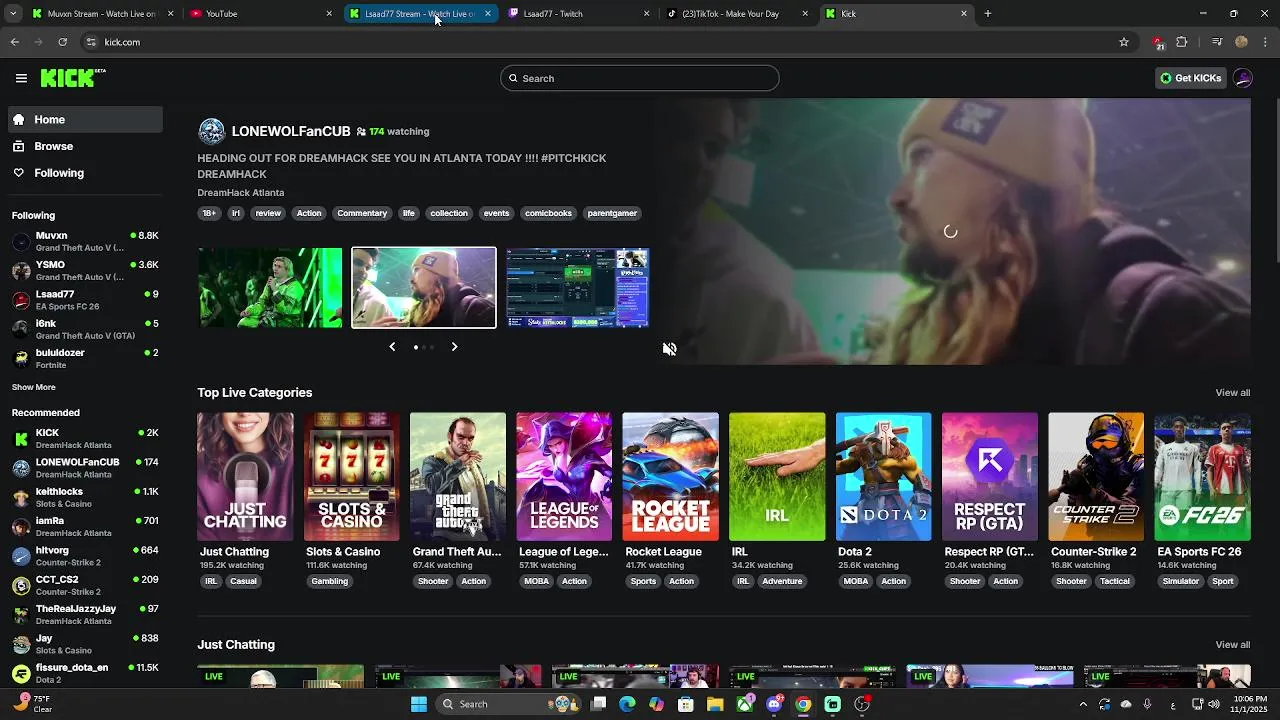
Task: Click the KICK logo in the header
Action: click(73, 78)
